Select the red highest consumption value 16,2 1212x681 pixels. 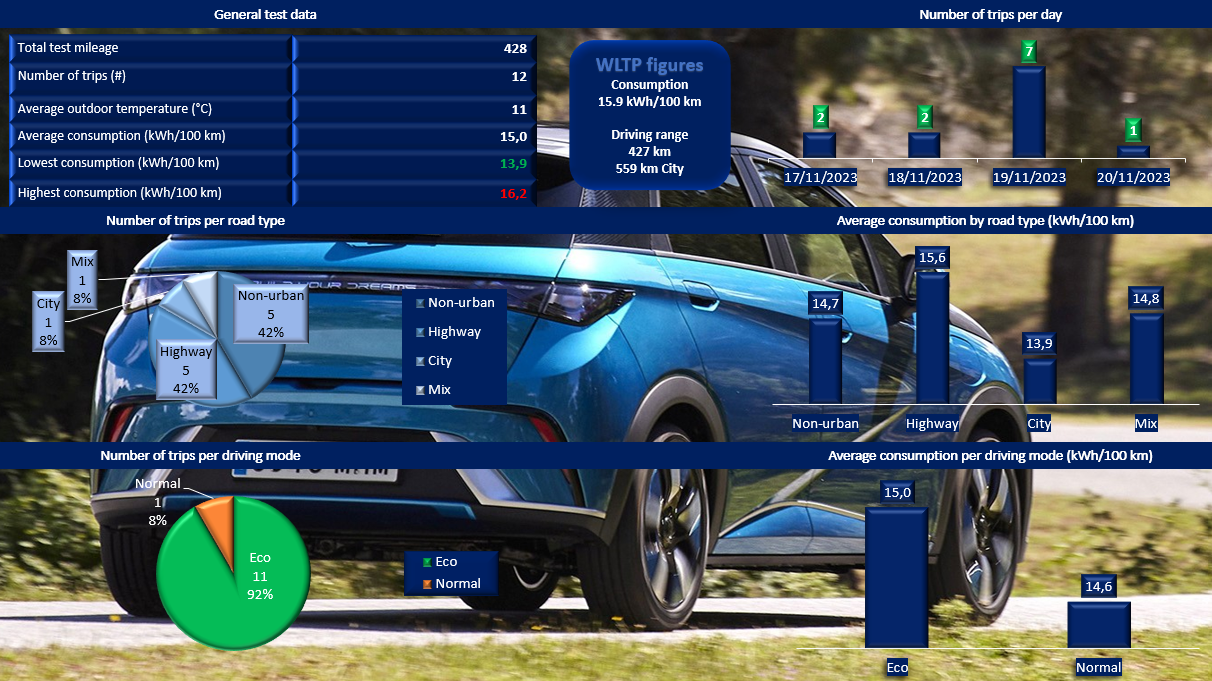pyautogui.click(x=515, y=193)
